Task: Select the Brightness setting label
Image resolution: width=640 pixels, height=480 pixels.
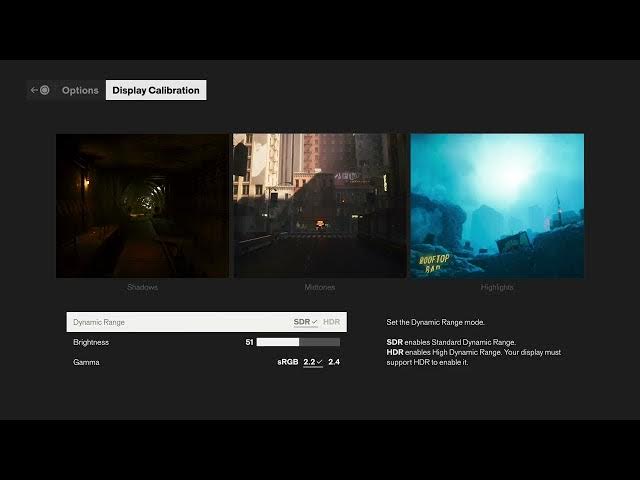Action: click(x=91, y=342)
